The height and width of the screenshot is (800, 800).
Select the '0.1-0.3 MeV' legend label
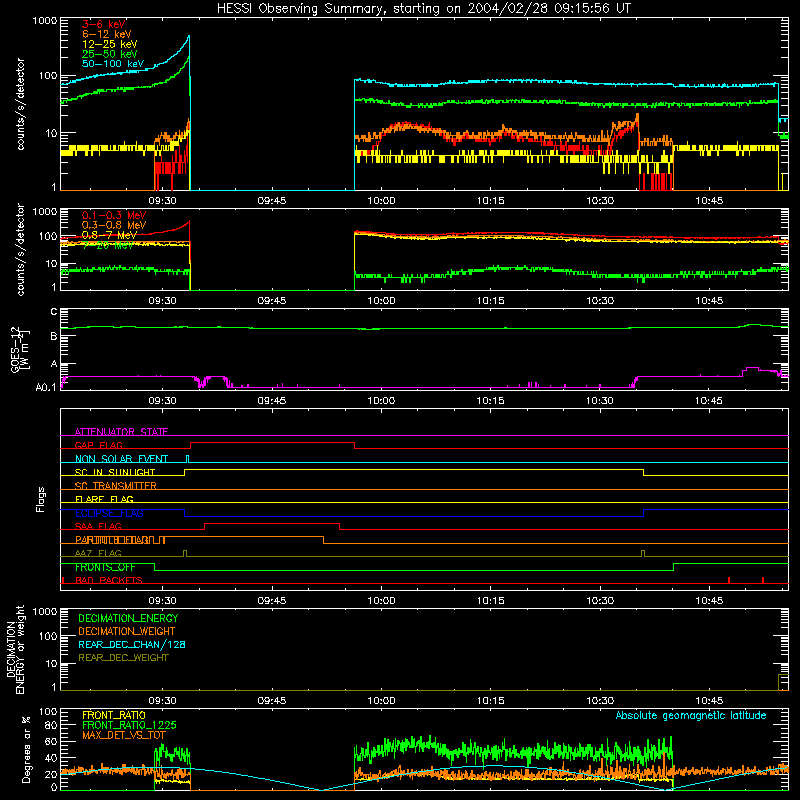114,215
